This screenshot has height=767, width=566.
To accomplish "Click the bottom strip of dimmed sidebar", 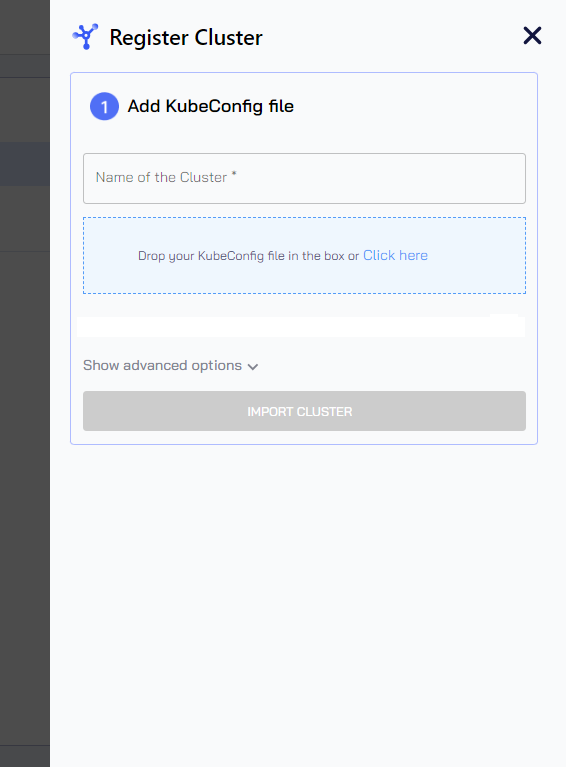I will pyautogui.click(x=24, y=756).
